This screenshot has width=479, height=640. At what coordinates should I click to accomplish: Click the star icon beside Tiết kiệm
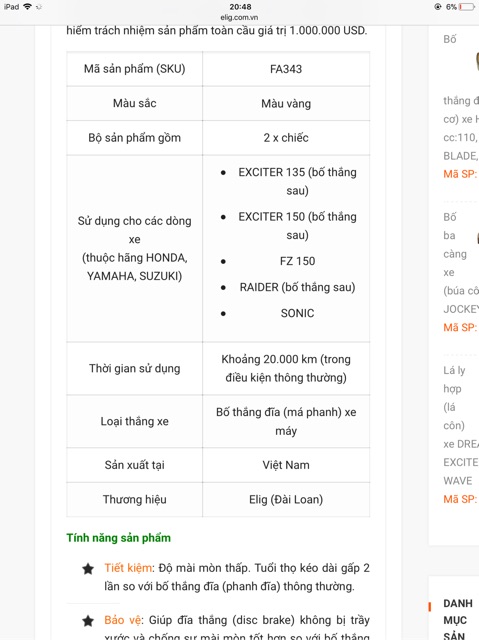[x=88, y=569]
